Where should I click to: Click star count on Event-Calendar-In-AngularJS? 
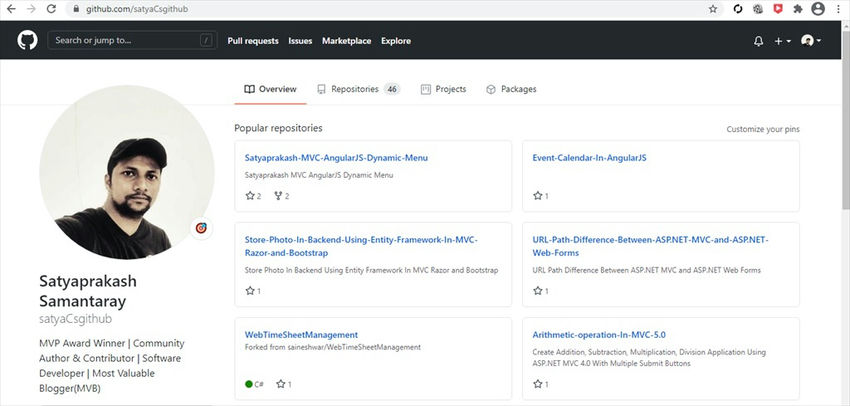tap(541, 196)
